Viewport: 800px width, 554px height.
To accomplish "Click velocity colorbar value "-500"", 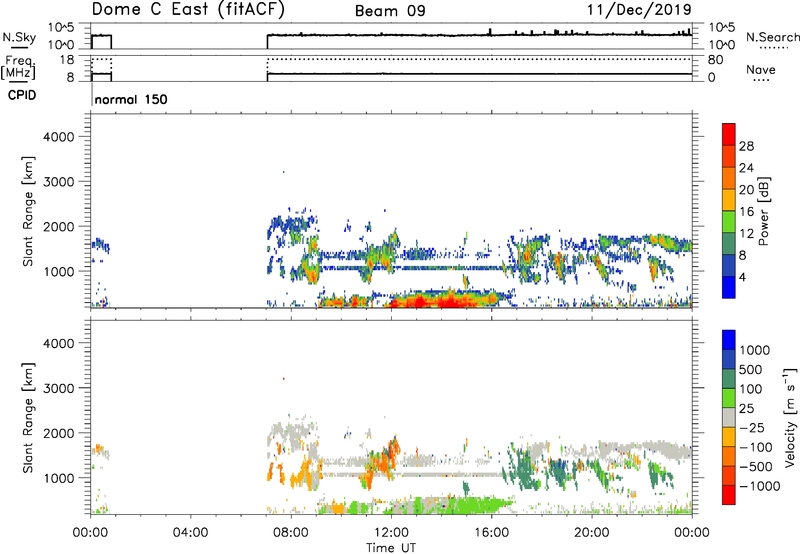I will pyautogui.click(x=756, y=467).
